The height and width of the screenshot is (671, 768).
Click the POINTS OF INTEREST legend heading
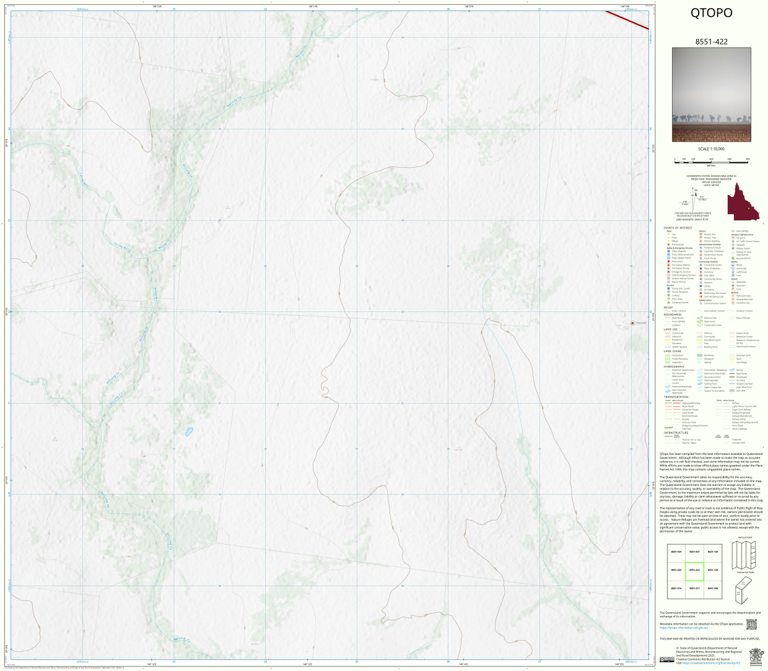[x=678, y=228]
